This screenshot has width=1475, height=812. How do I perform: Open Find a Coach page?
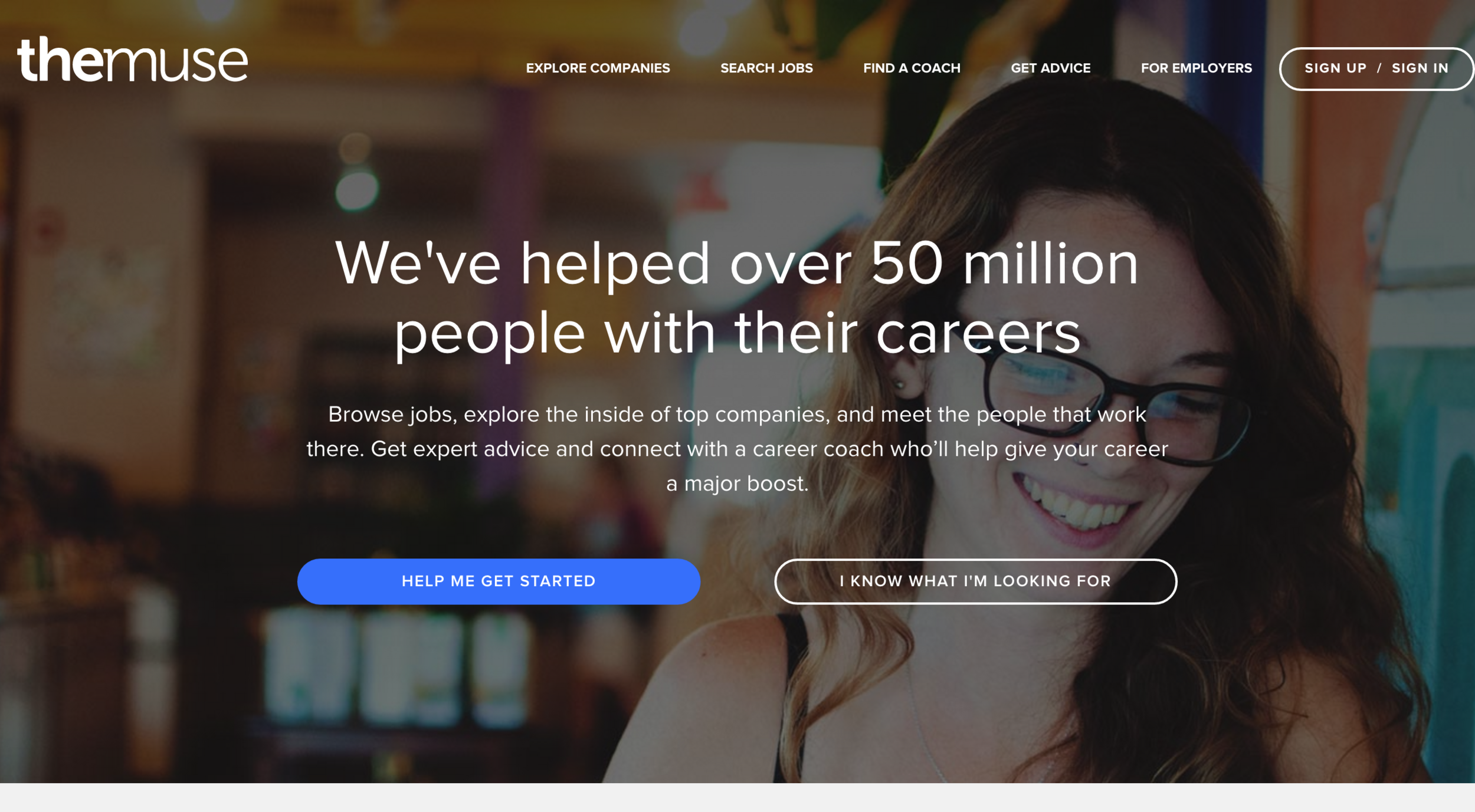(x=912, y=68)
